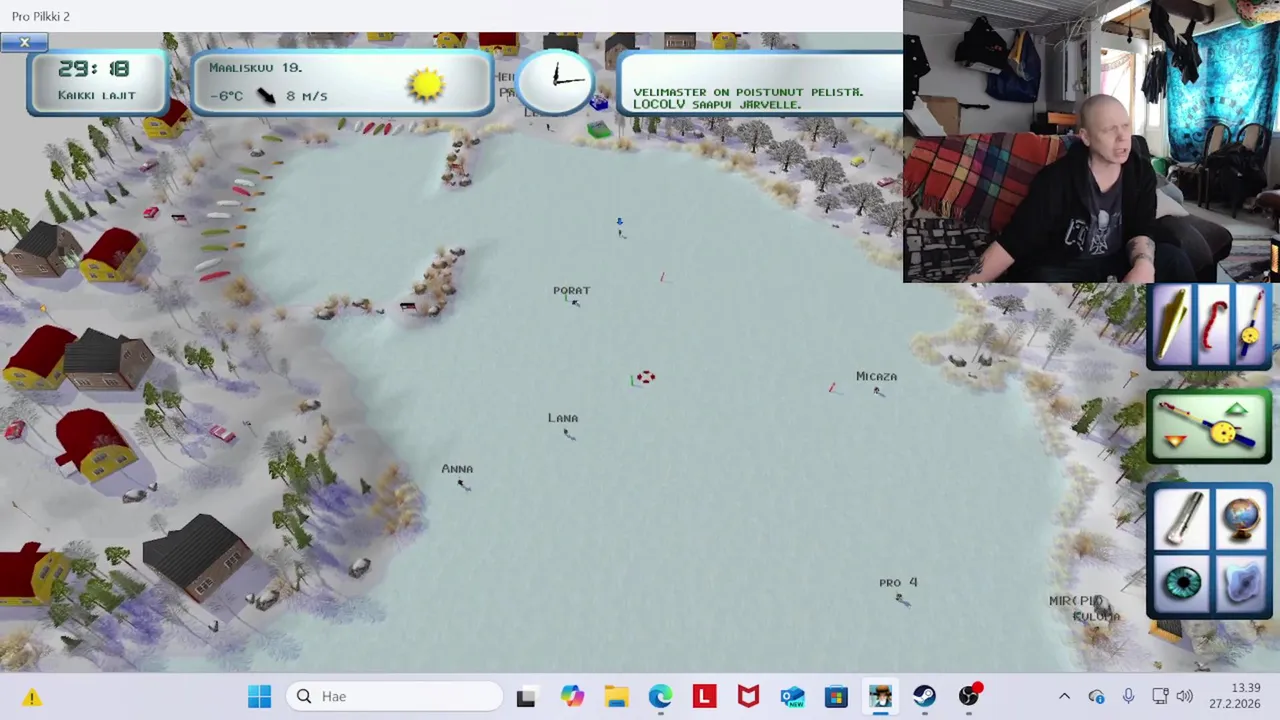The width and height of the screenshot is (1280, 720).
Task: Click the -6°C temperature reading
Action: (x=226, y=96)
